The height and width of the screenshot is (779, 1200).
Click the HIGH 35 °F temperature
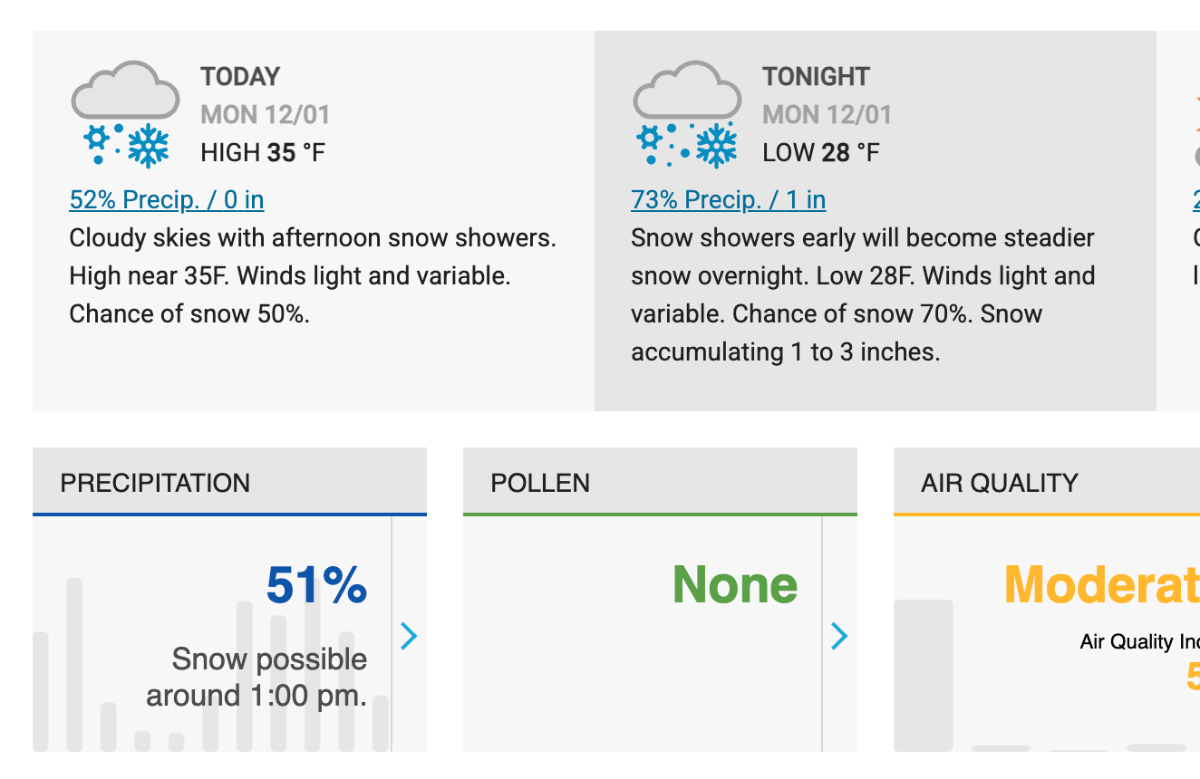tap(262, 152)
